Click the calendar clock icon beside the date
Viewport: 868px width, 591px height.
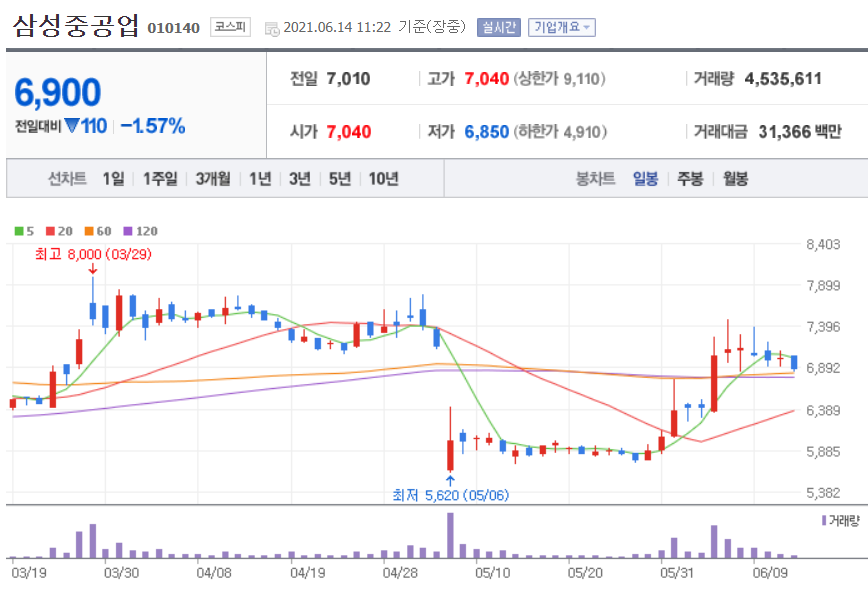272,29
